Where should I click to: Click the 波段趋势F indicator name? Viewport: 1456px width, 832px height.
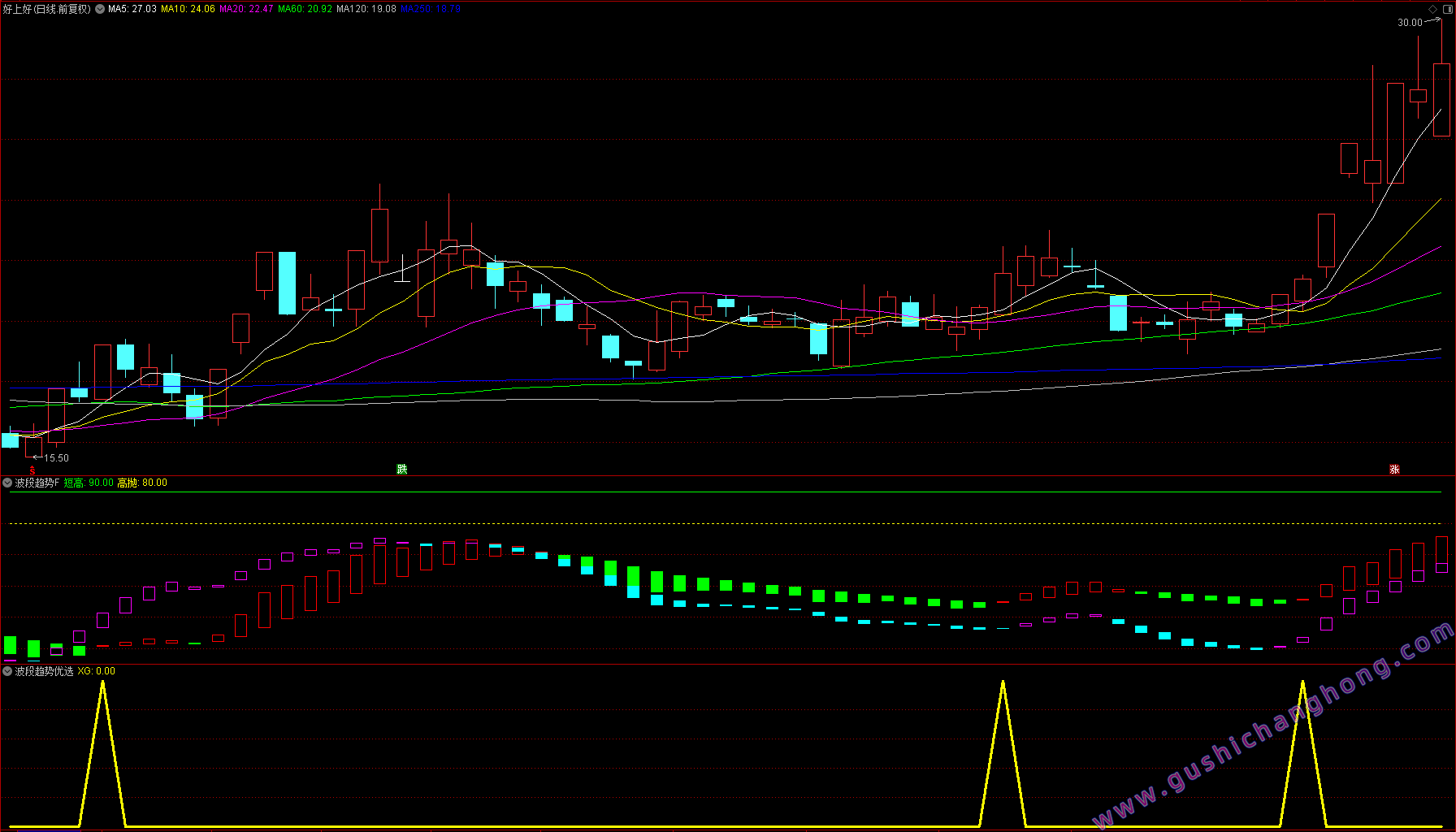point(37,483)
